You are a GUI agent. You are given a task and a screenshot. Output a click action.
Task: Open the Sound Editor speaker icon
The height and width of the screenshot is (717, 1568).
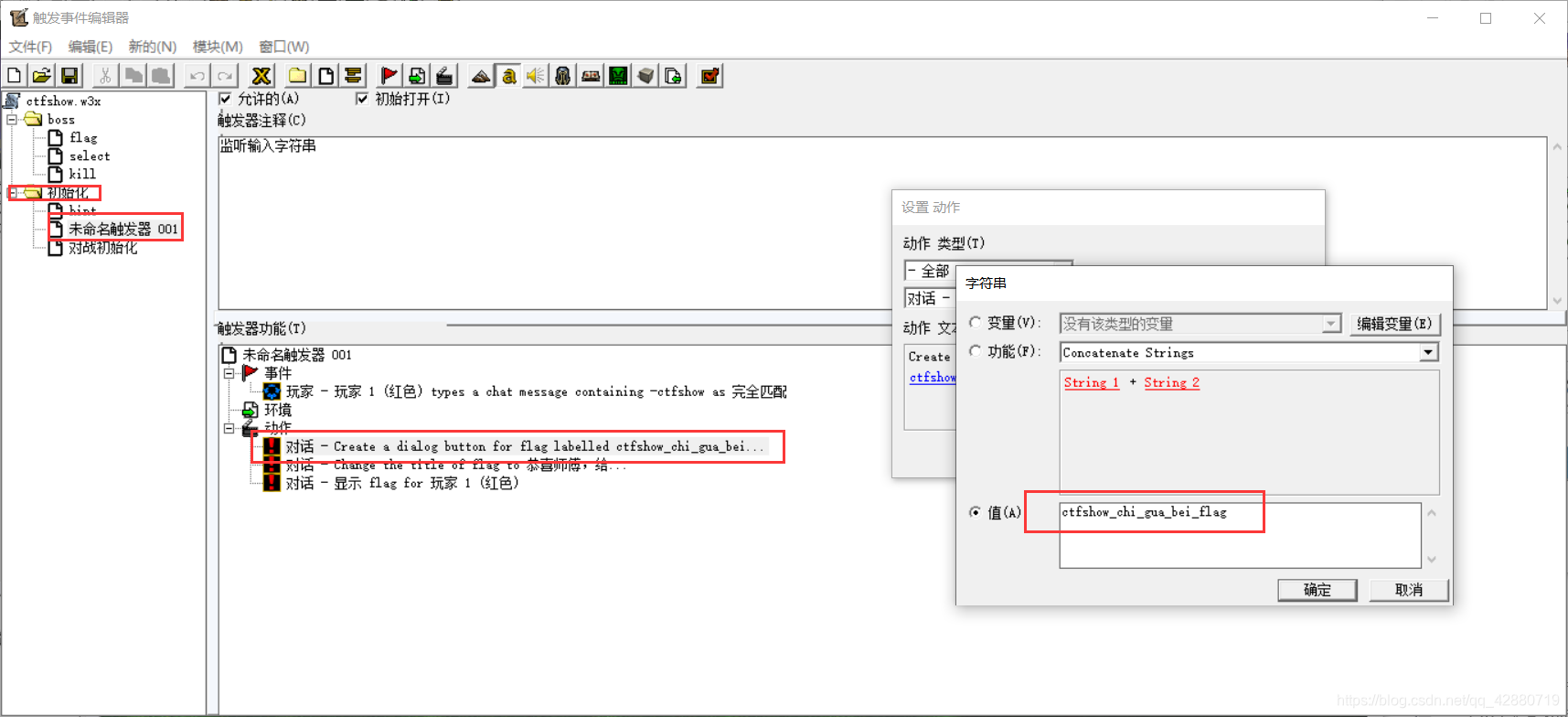tap(536, 76)
